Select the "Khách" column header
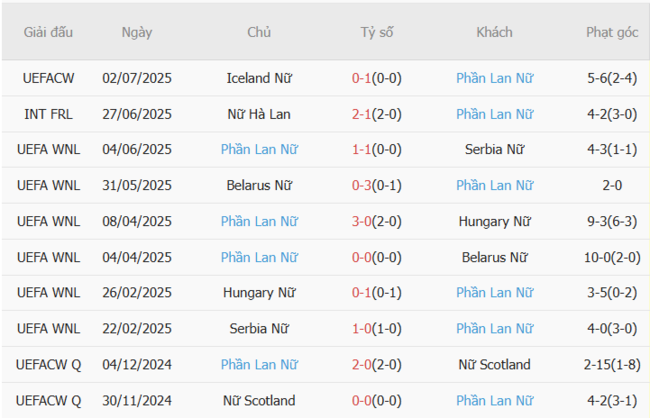Screen dimensions: 650x418 click(x=494, y=32)
